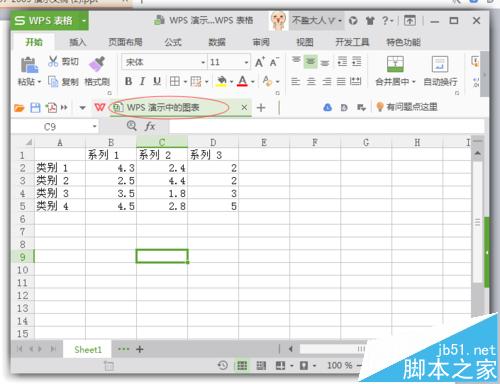Image resolution: width=500 pixels, height=384 pixels.
Task: Open the 审阅 ribbon tab
Action: (x=261, y=42)
